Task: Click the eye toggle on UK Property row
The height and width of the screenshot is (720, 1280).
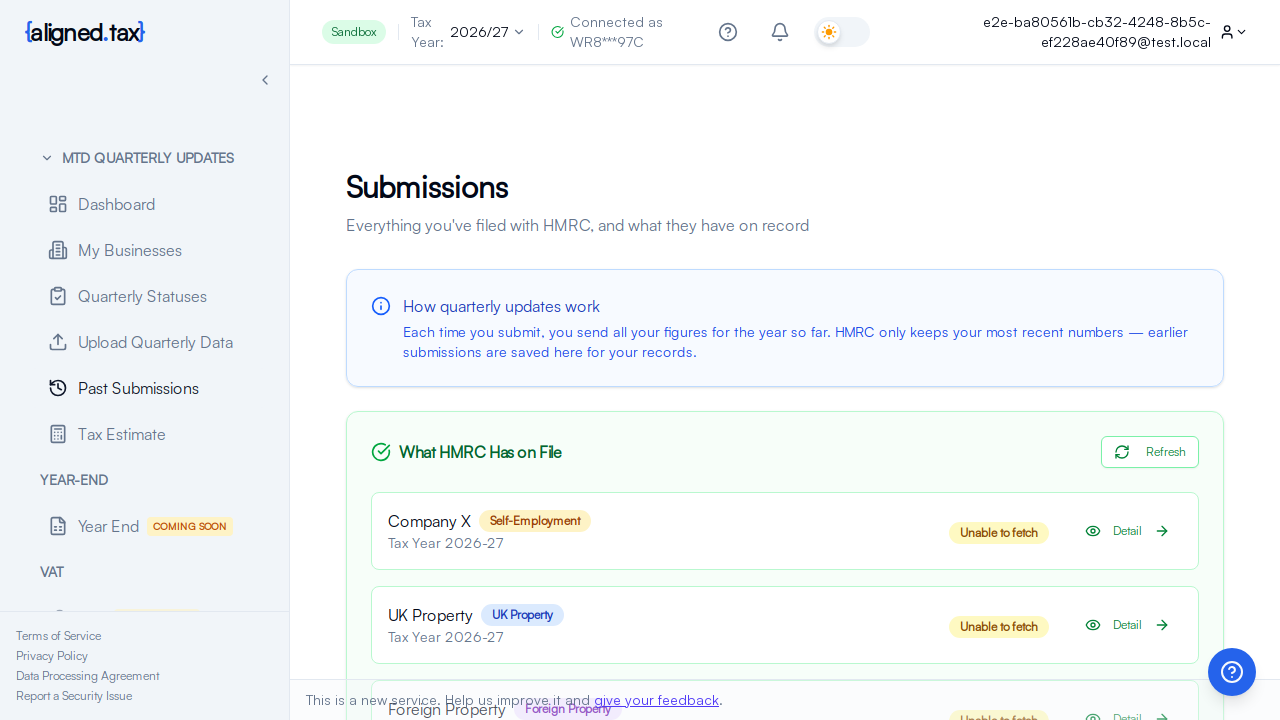Action: tap(1093, 625)
